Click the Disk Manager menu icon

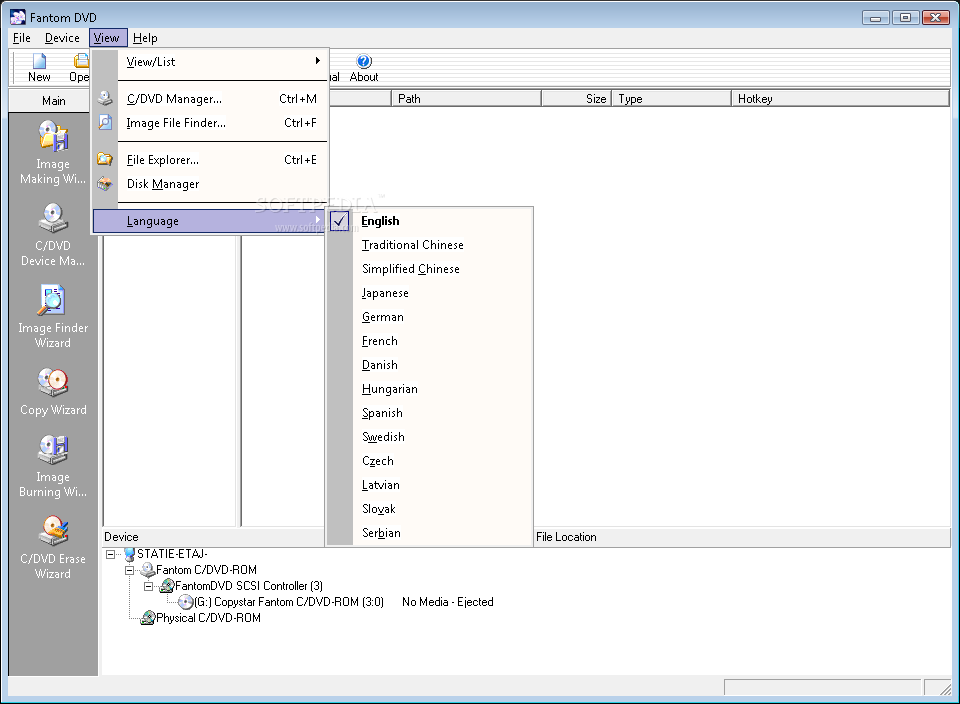point(105,184)
